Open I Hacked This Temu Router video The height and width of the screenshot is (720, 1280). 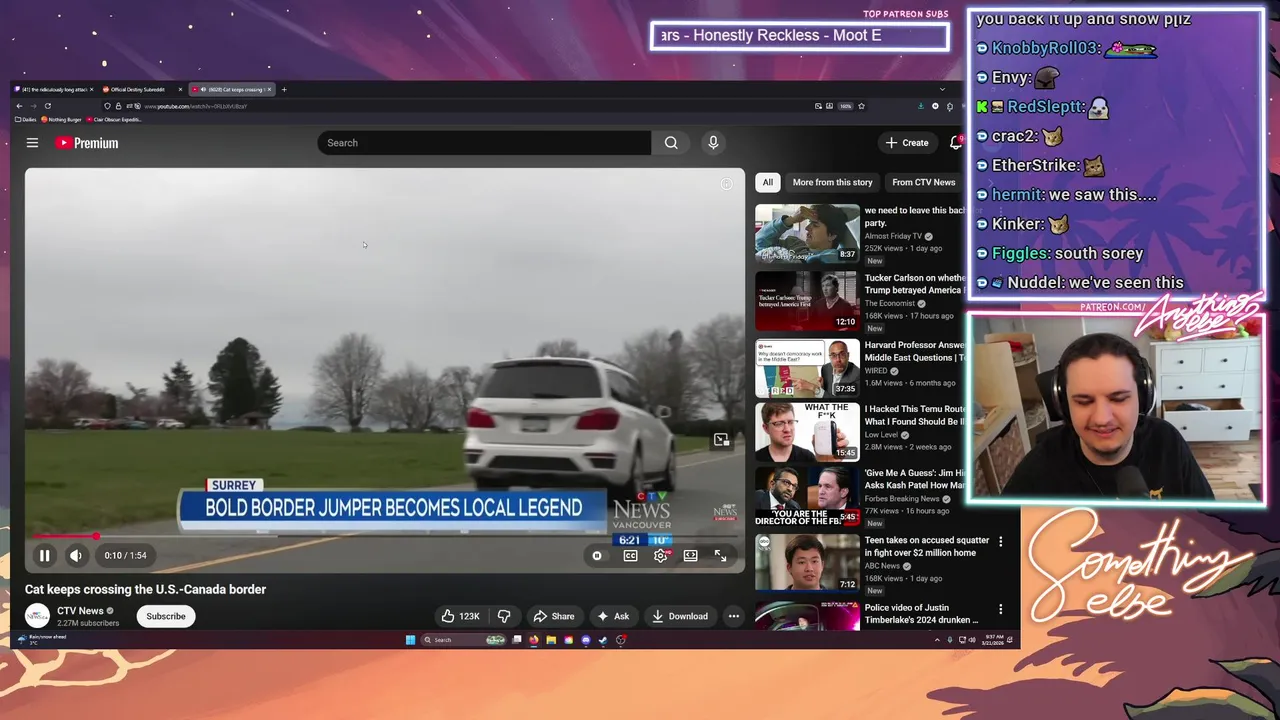pos(807,432)
